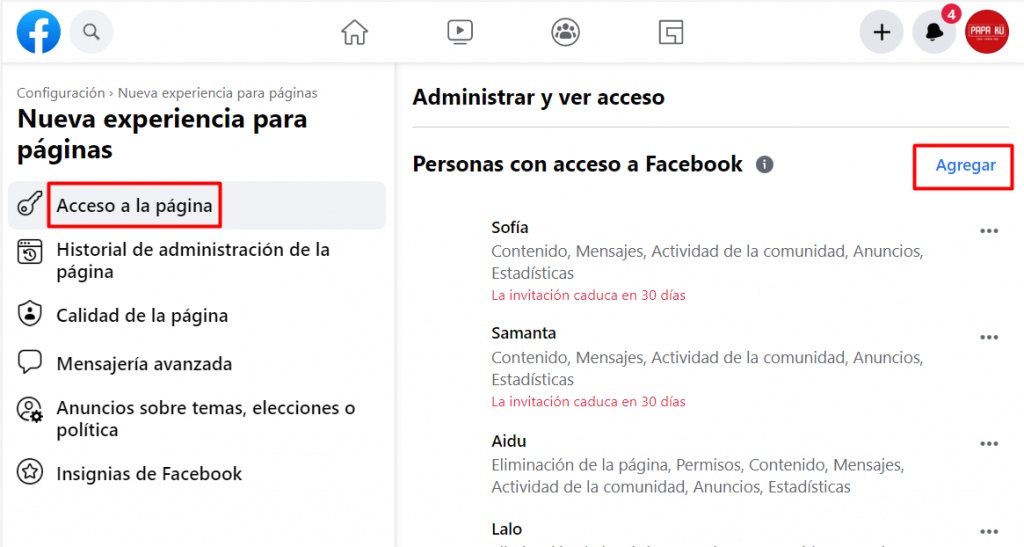Expand the three-dot menu for Samanta
Screen dimensions: 1024x547
(x=989, y=337)
